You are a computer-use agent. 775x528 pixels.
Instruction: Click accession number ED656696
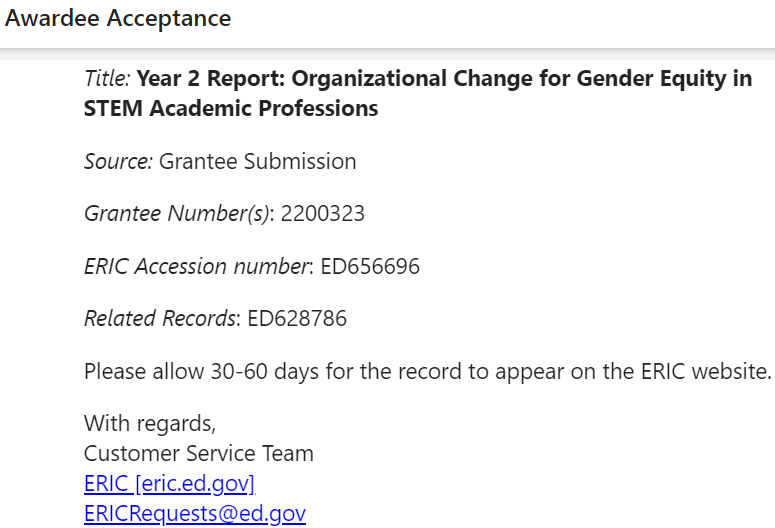370,266
